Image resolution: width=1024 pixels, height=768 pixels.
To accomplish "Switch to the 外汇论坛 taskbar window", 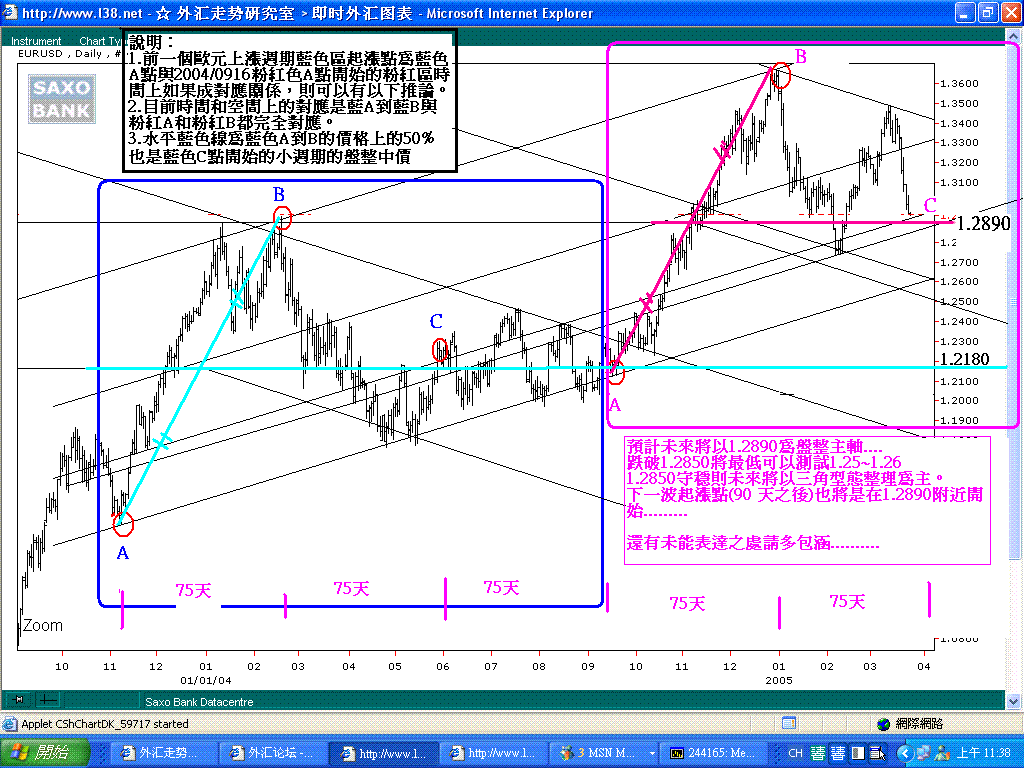I will click(271, 754).
